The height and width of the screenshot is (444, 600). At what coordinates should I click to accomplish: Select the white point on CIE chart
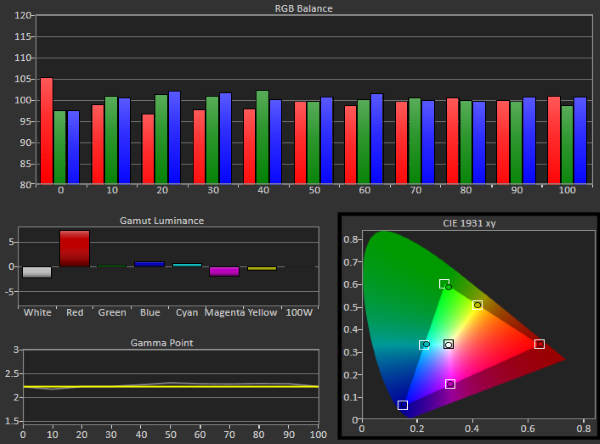click(448, 344)
